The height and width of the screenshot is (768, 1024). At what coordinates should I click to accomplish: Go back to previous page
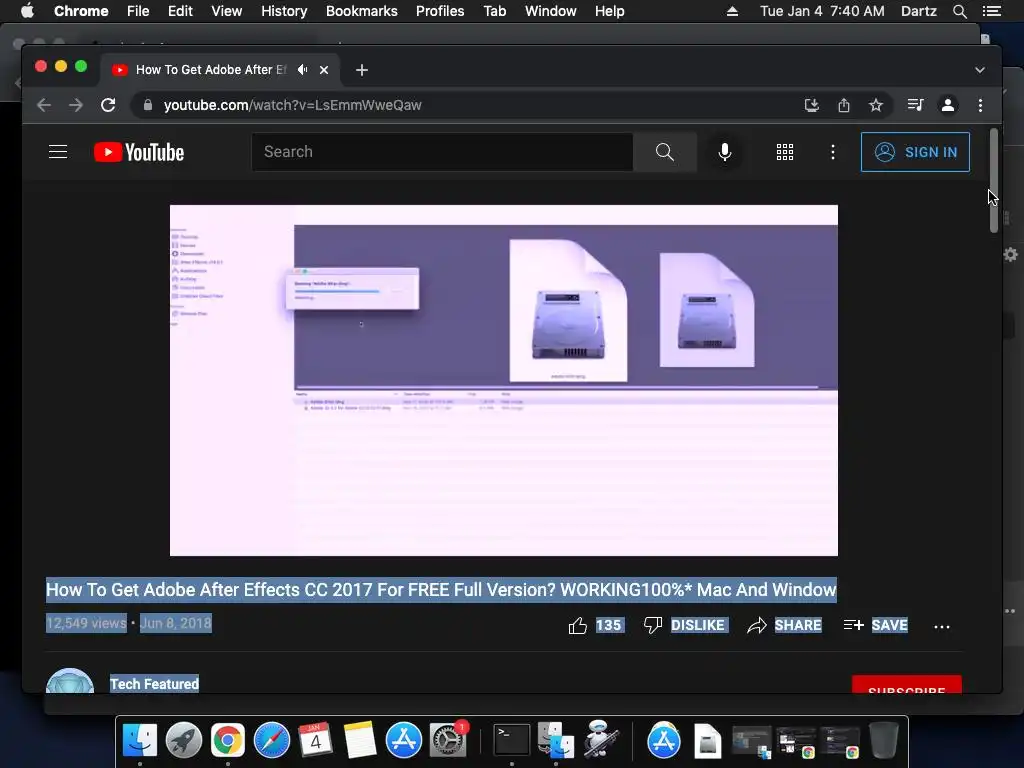(44, 105)
